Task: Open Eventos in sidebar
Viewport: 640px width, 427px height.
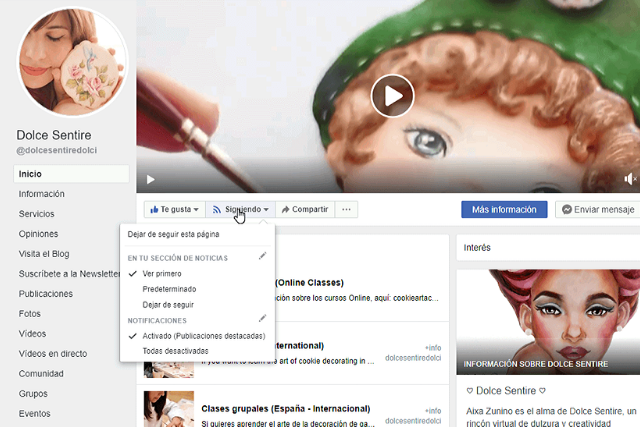Action: [34, 414]
